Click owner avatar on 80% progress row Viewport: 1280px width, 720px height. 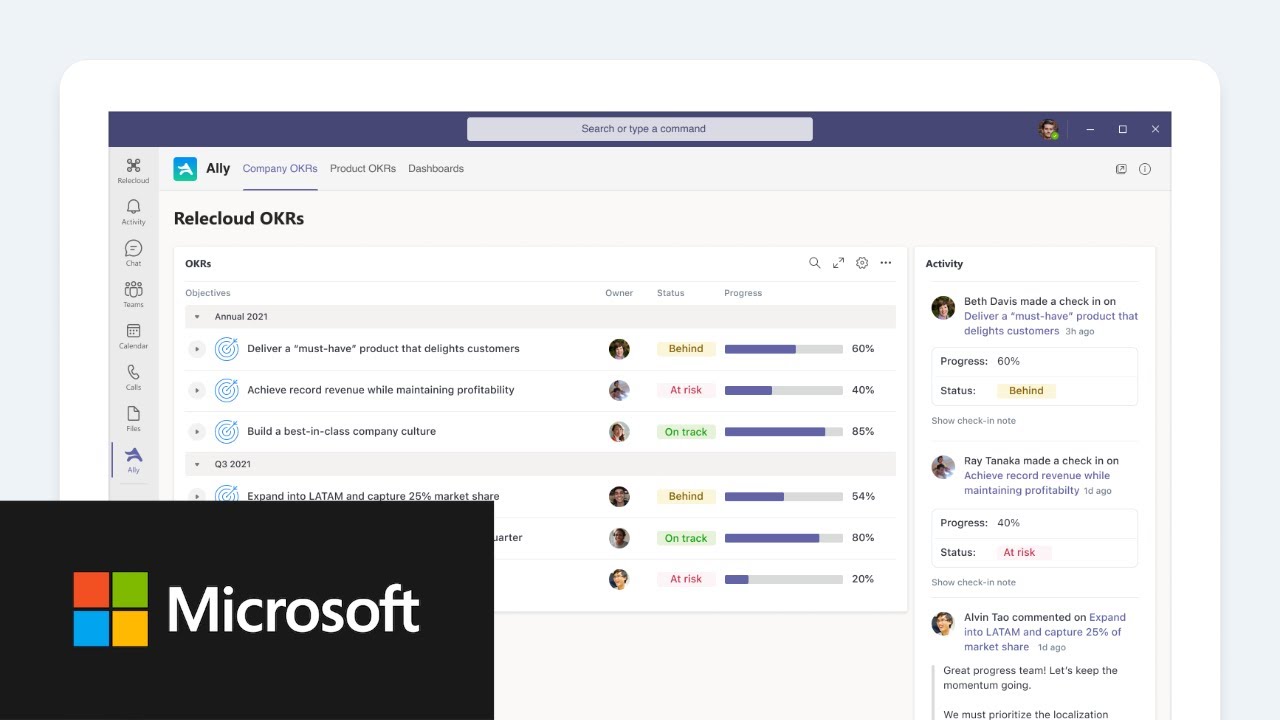click(619, 538)
